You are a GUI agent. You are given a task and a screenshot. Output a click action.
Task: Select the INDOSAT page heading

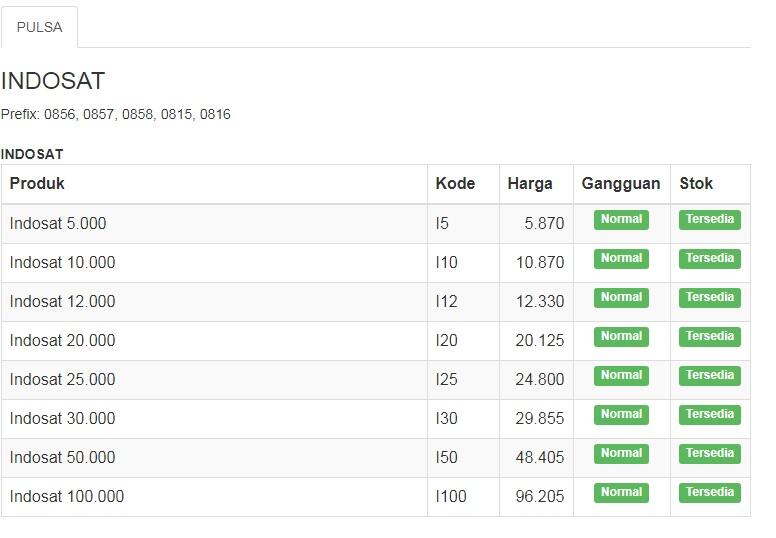click(x=53, y=81)
